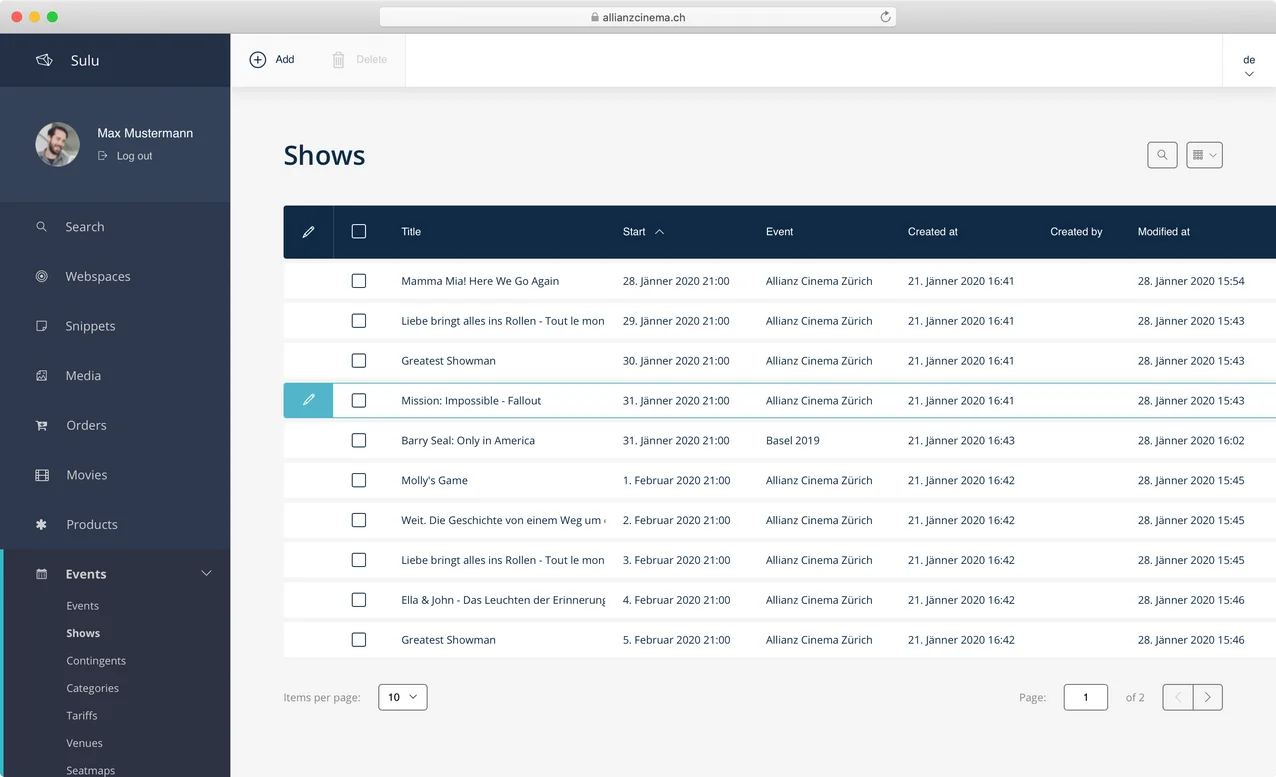Viewport: 1276px width, 777px height.
Task: Select all rows with the header checkbox
Action: [x=359, y=231]
